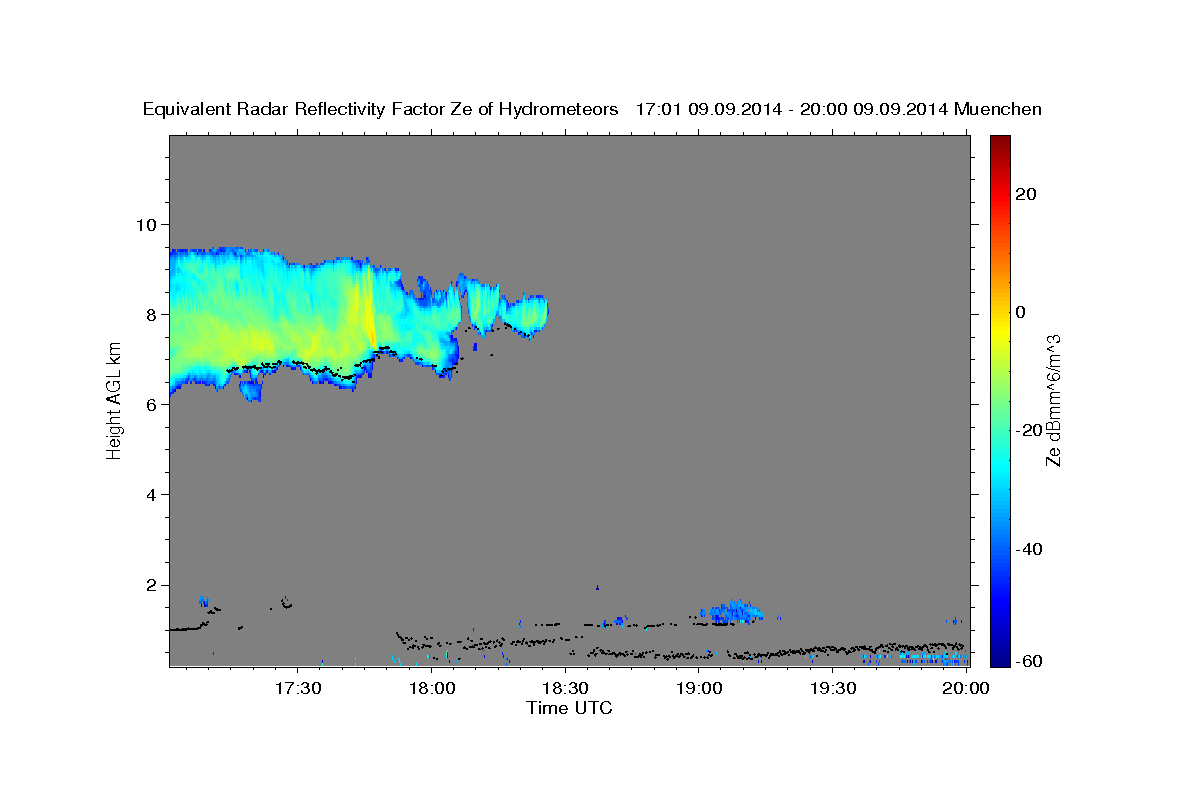Screen dimensions: 1200x800
Task: Click the colorbar value -60
Action: [1029, 661]
